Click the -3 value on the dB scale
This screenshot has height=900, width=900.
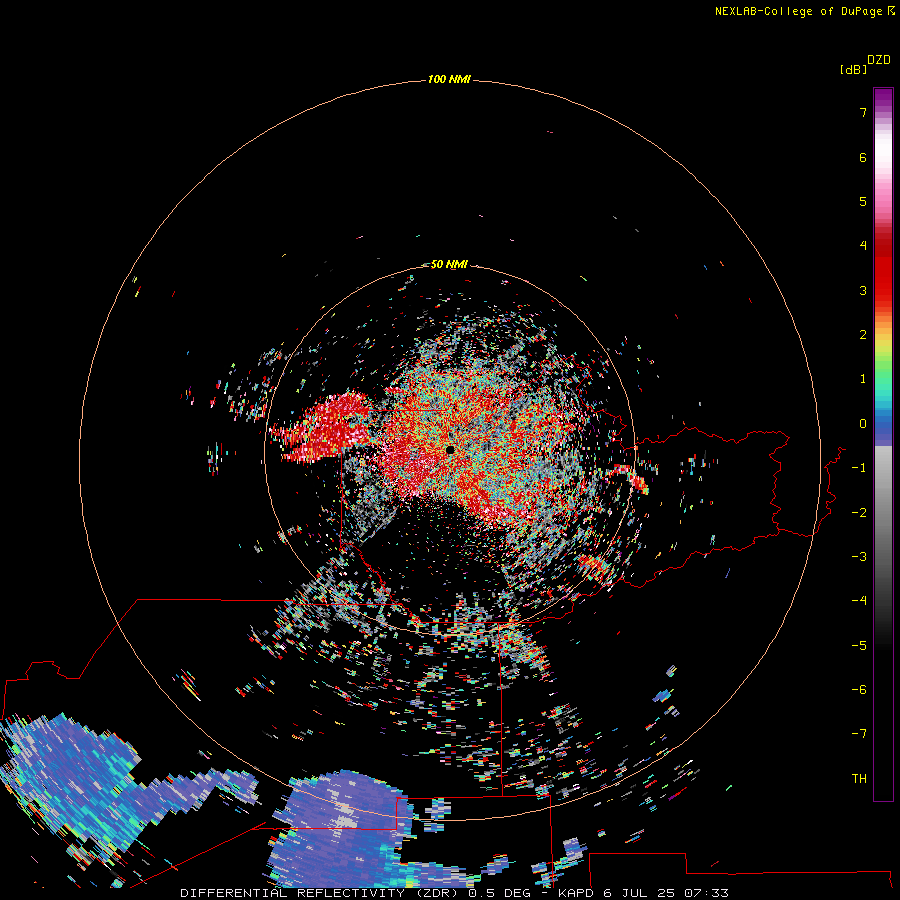859,557
